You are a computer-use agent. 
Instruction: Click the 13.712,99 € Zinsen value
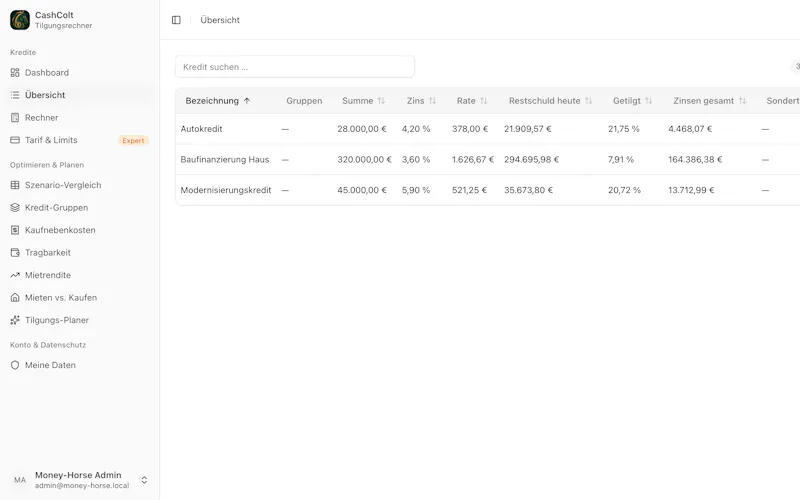point(691,190)
